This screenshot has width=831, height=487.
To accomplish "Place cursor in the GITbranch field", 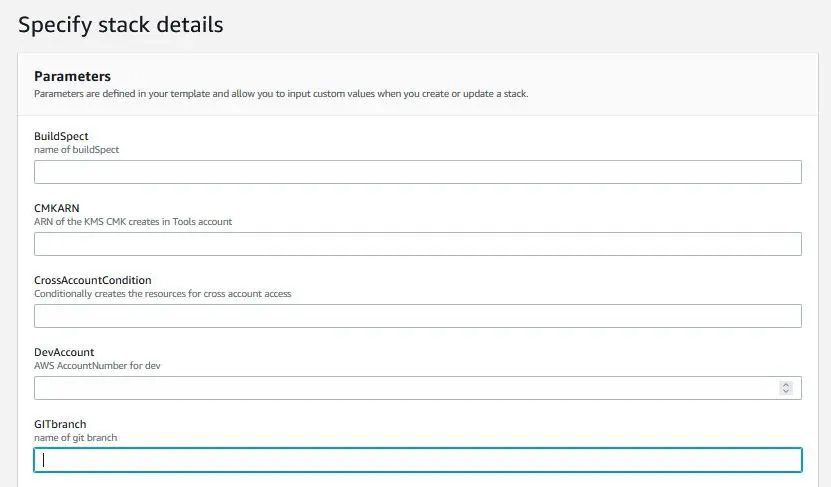I will 417,460.
